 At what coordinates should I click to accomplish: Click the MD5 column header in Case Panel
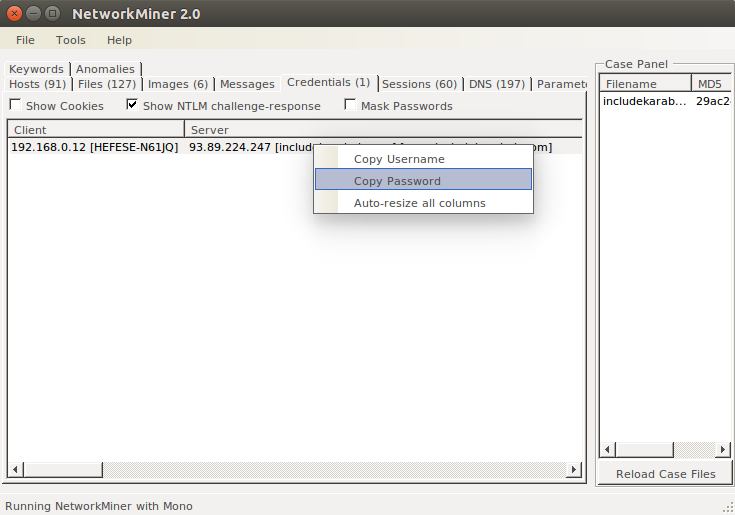pyautogui.click(x=711, y=84)
